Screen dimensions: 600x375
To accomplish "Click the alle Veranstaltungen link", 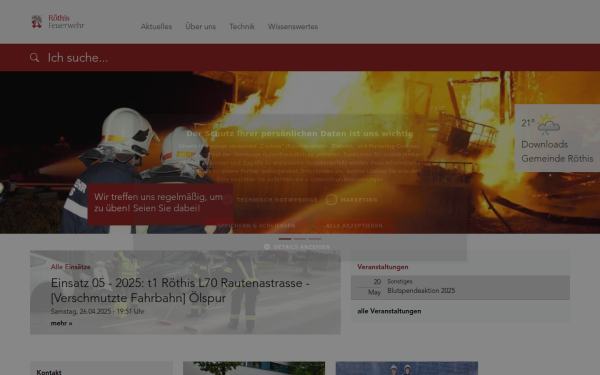I will pyautogui.click(x=389, y=311).
